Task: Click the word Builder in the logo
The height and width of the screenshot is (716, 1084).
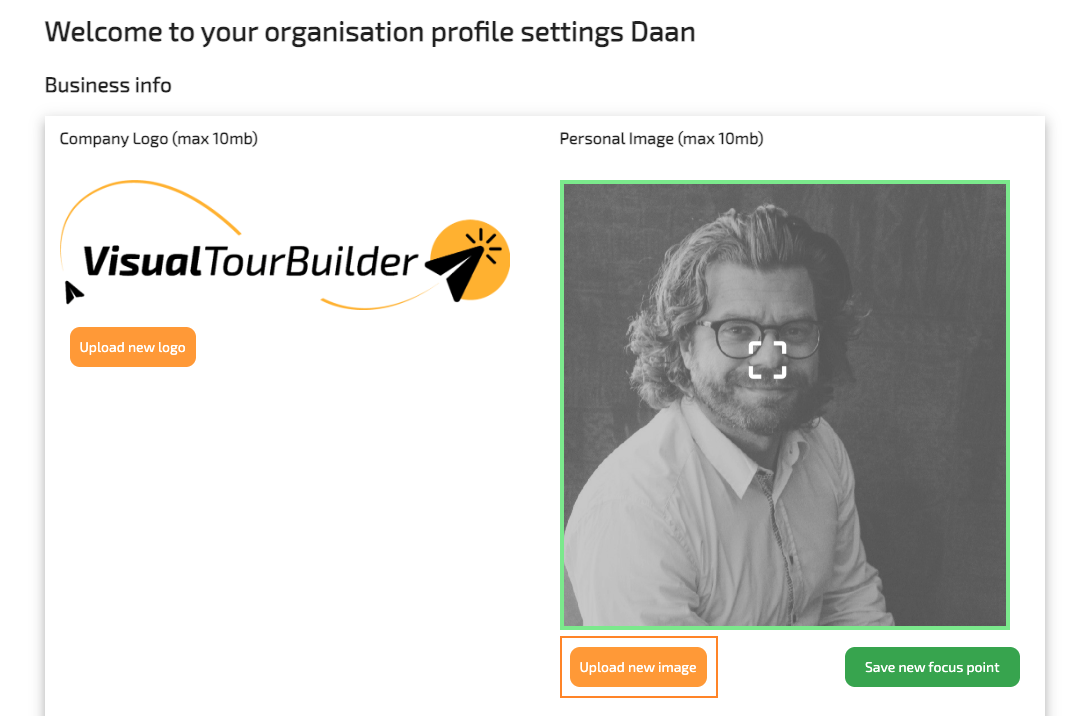Action: [352, 262]
